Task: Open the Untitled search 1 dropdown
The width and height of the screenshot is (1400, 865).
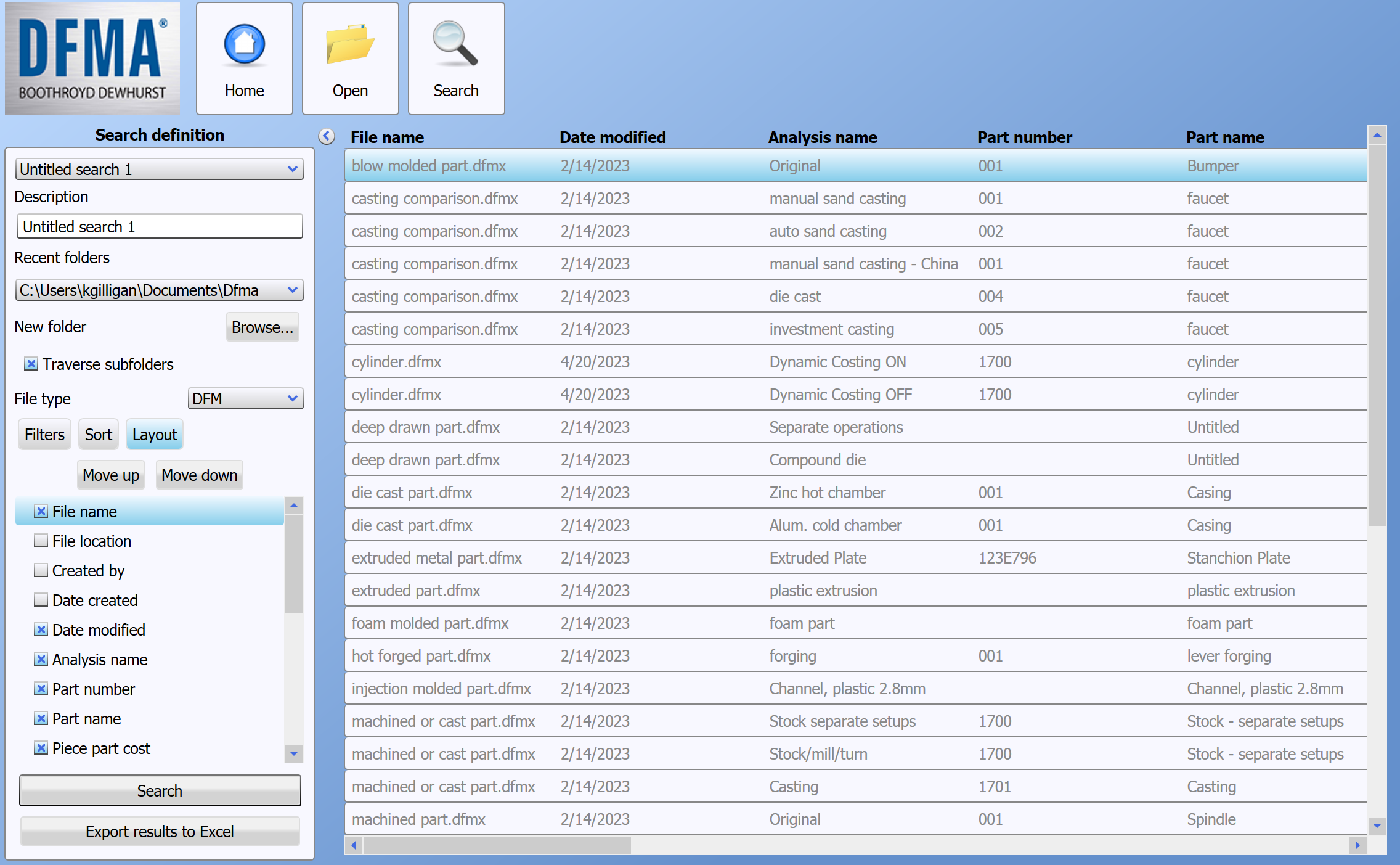Action: (x=159, y=169)
